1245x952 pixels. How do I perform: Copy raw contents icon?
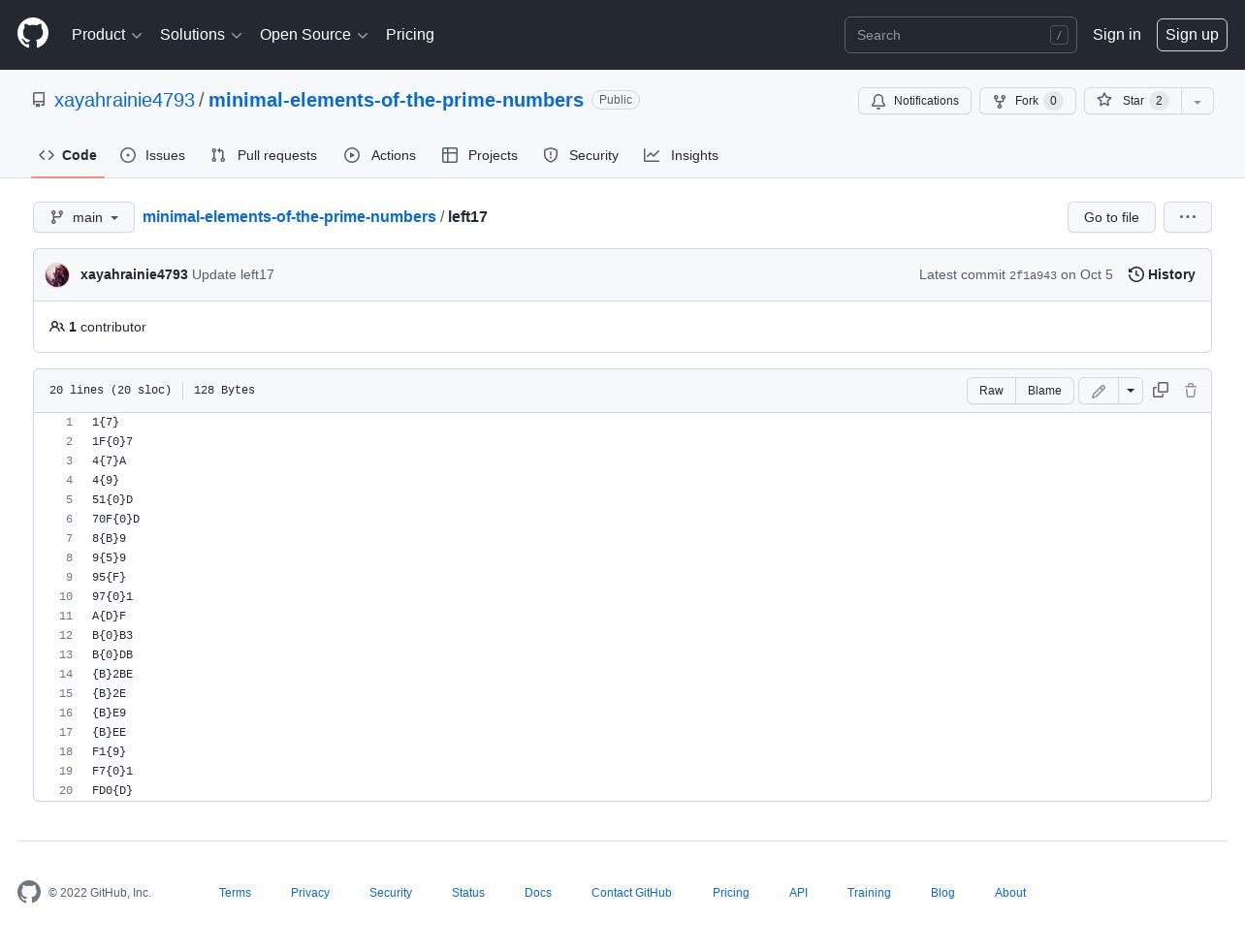coord(1161,390)
